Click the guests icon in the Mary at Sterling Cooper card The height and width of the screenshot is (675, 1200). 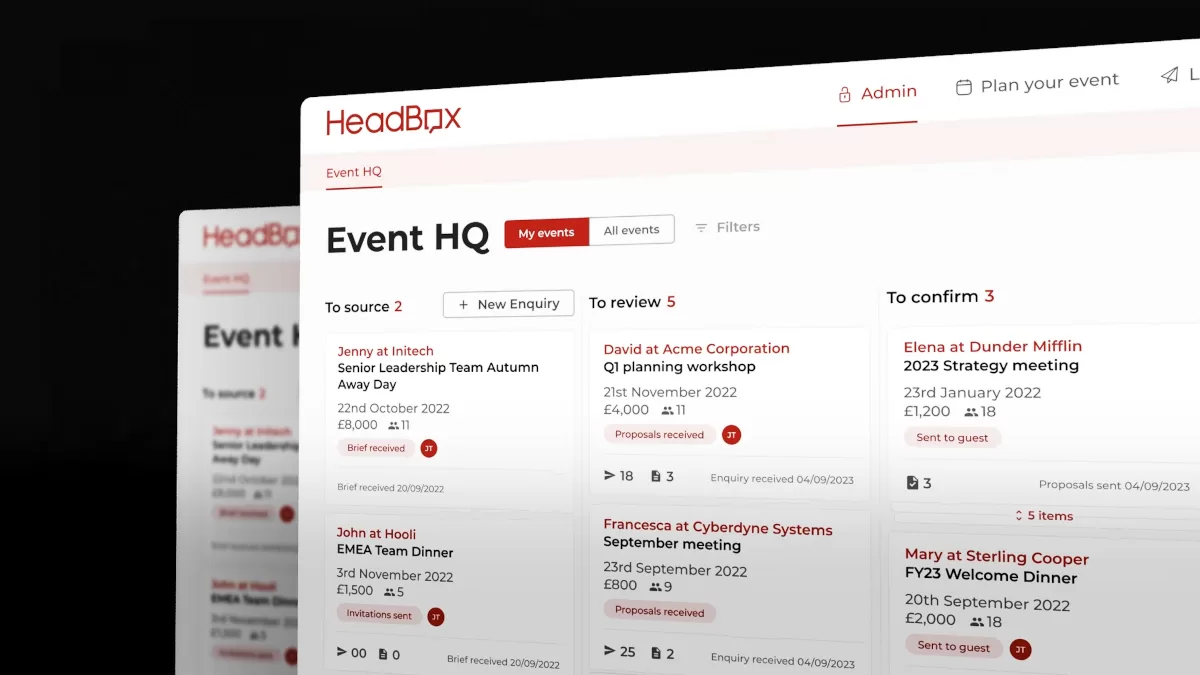click(x=976, y=621)
